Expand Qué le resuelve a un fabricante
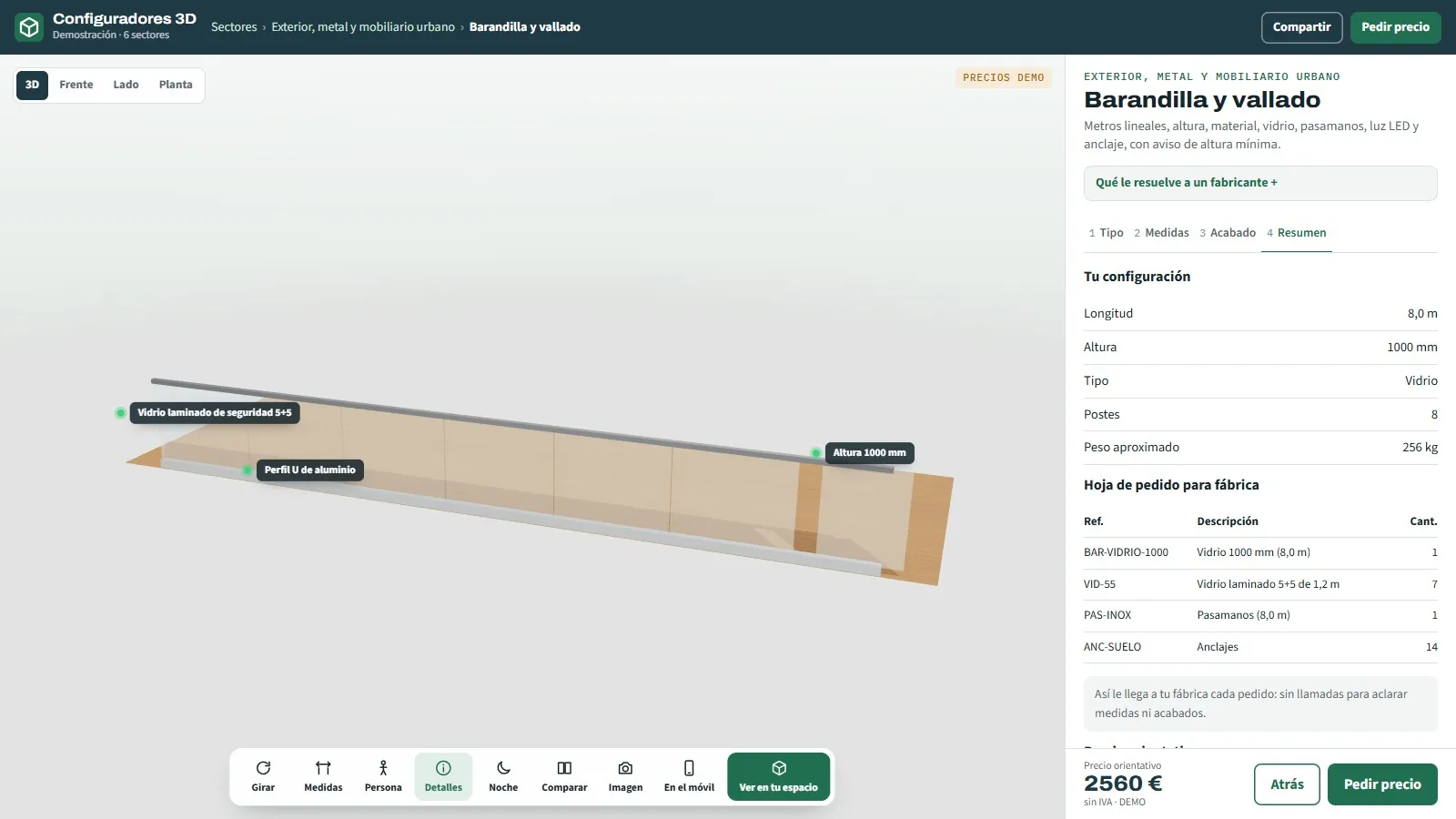Screen dimensions: 1456x819 tap(1260, 183)
